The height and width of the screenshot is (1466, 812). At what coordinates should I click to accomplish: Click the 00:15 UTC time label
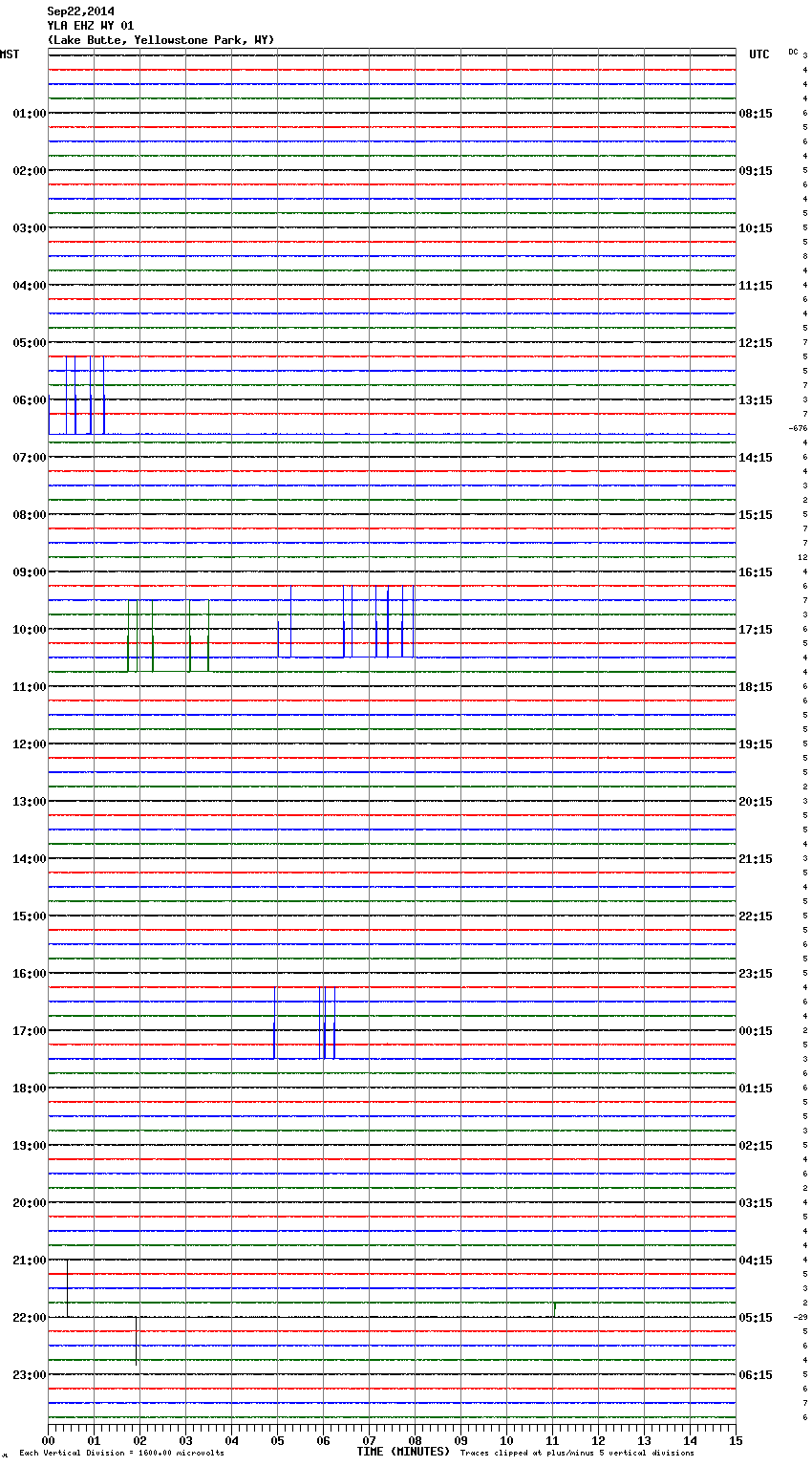[x=756, y=1031]
